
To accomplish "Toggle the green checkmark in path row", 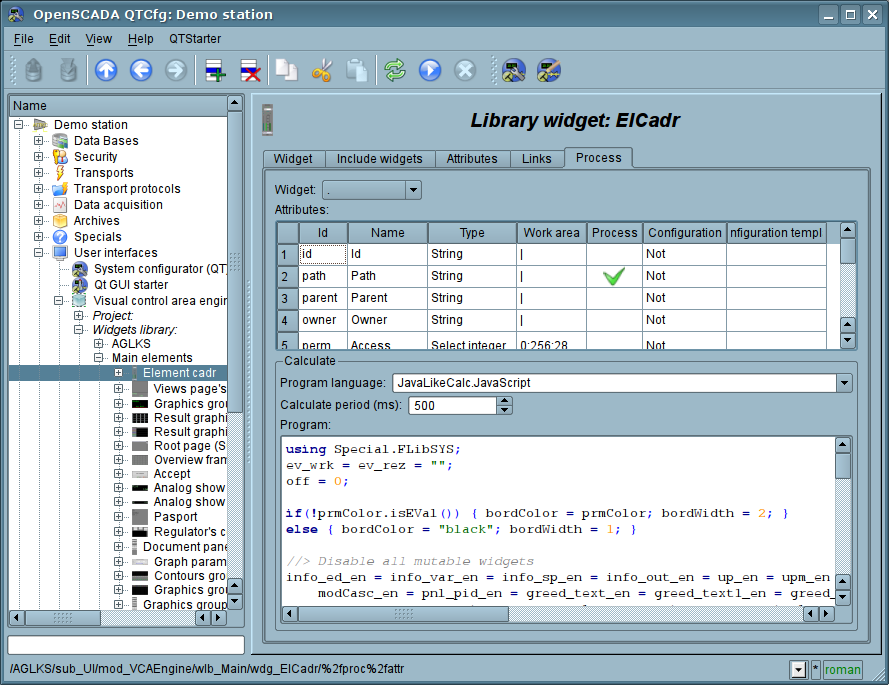I will tap(614, 276).
